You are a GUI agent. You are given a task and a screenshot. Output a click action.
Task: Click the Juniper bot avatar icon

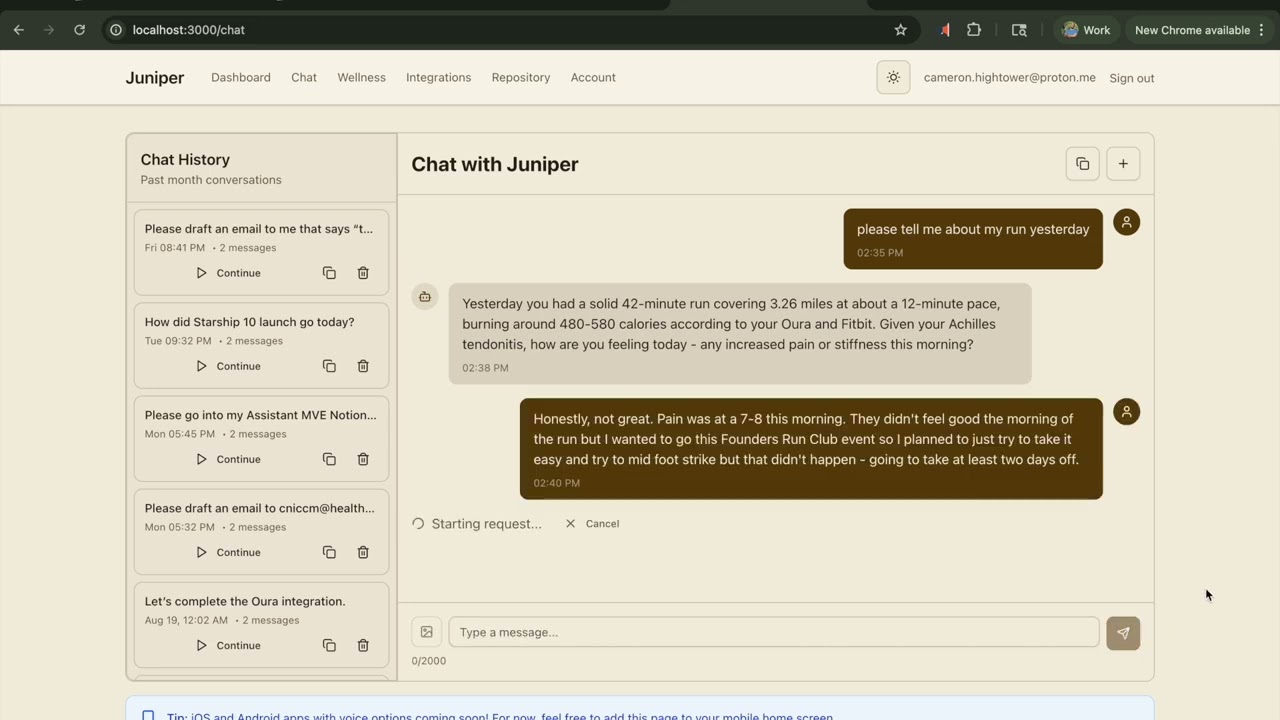(425, 297)
